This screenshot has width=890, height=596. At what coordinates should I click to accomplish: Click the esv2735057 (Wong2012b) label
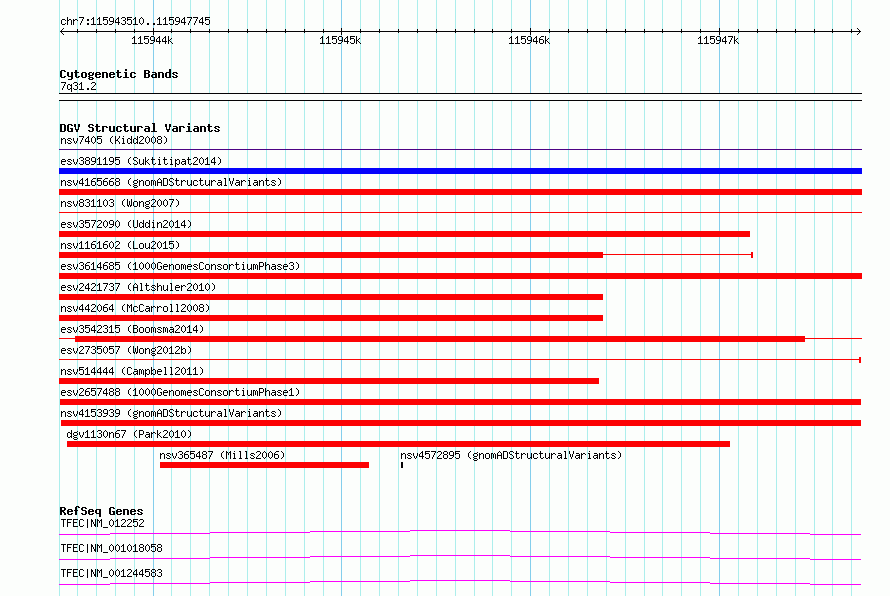[x=126, y=350]
